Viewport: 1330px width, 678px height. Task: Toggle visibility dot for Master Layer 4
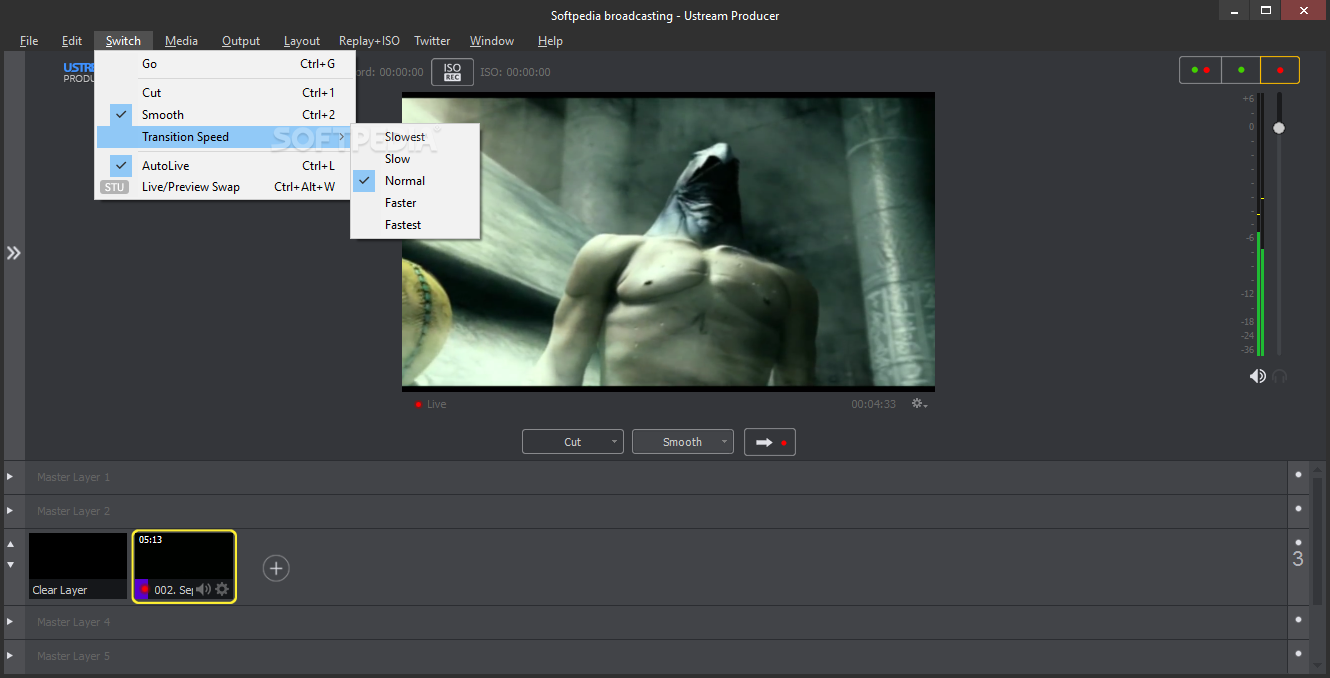tap(1298, 620)
